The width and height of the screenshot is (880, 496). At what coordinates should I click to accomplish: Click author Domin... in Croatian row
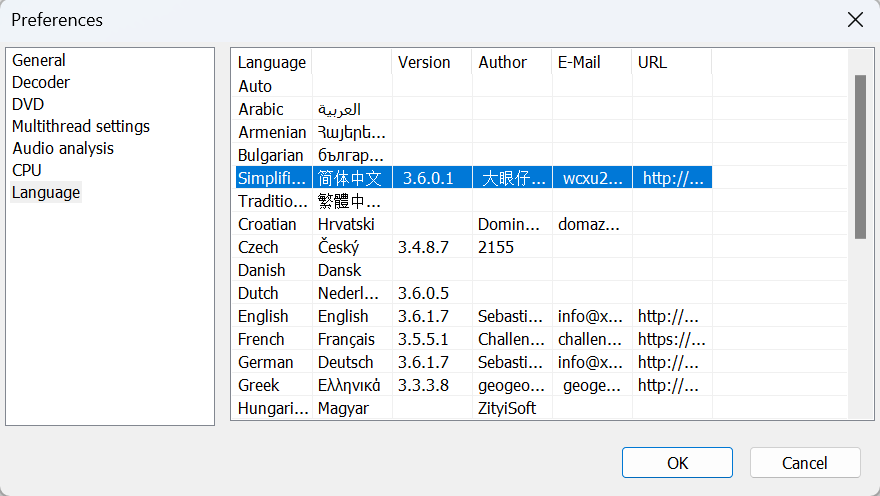click(508, 224)
